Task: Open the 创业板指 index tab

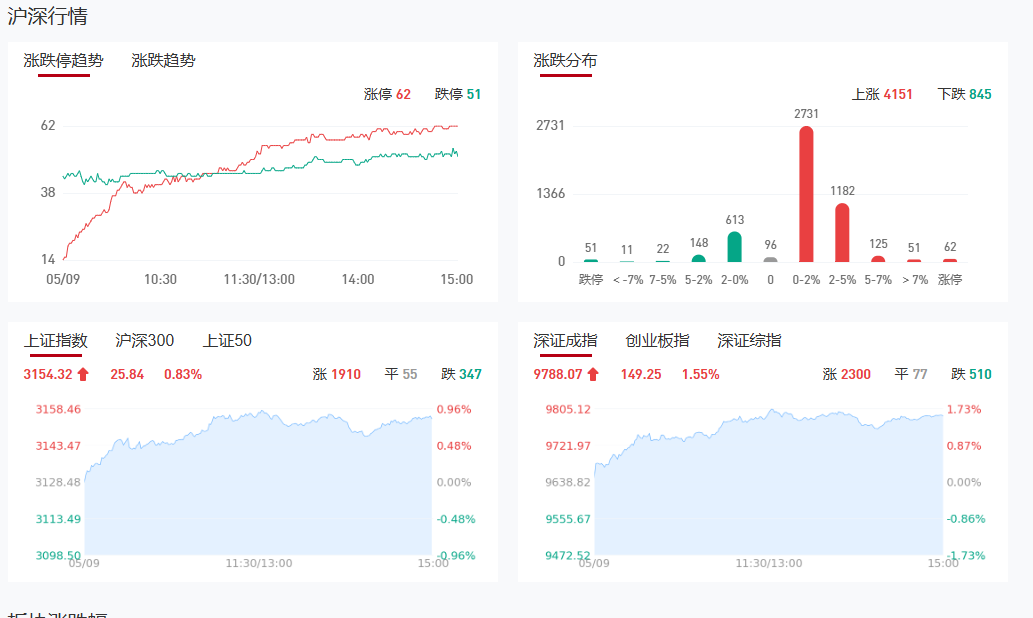Action: click(657, 341)
